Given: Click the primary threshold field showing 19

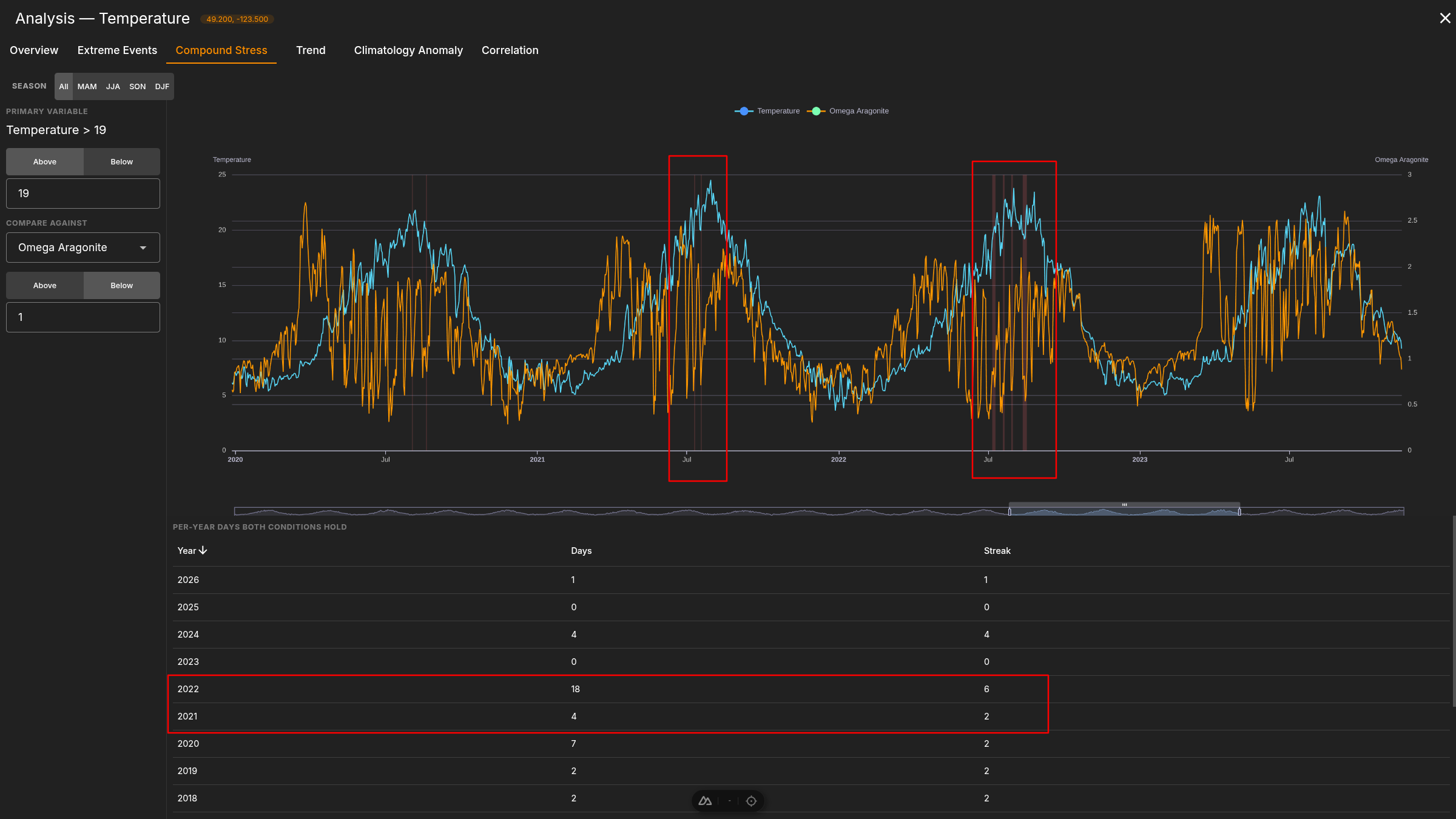Looking at the screenshot, I should coord(83,194).
